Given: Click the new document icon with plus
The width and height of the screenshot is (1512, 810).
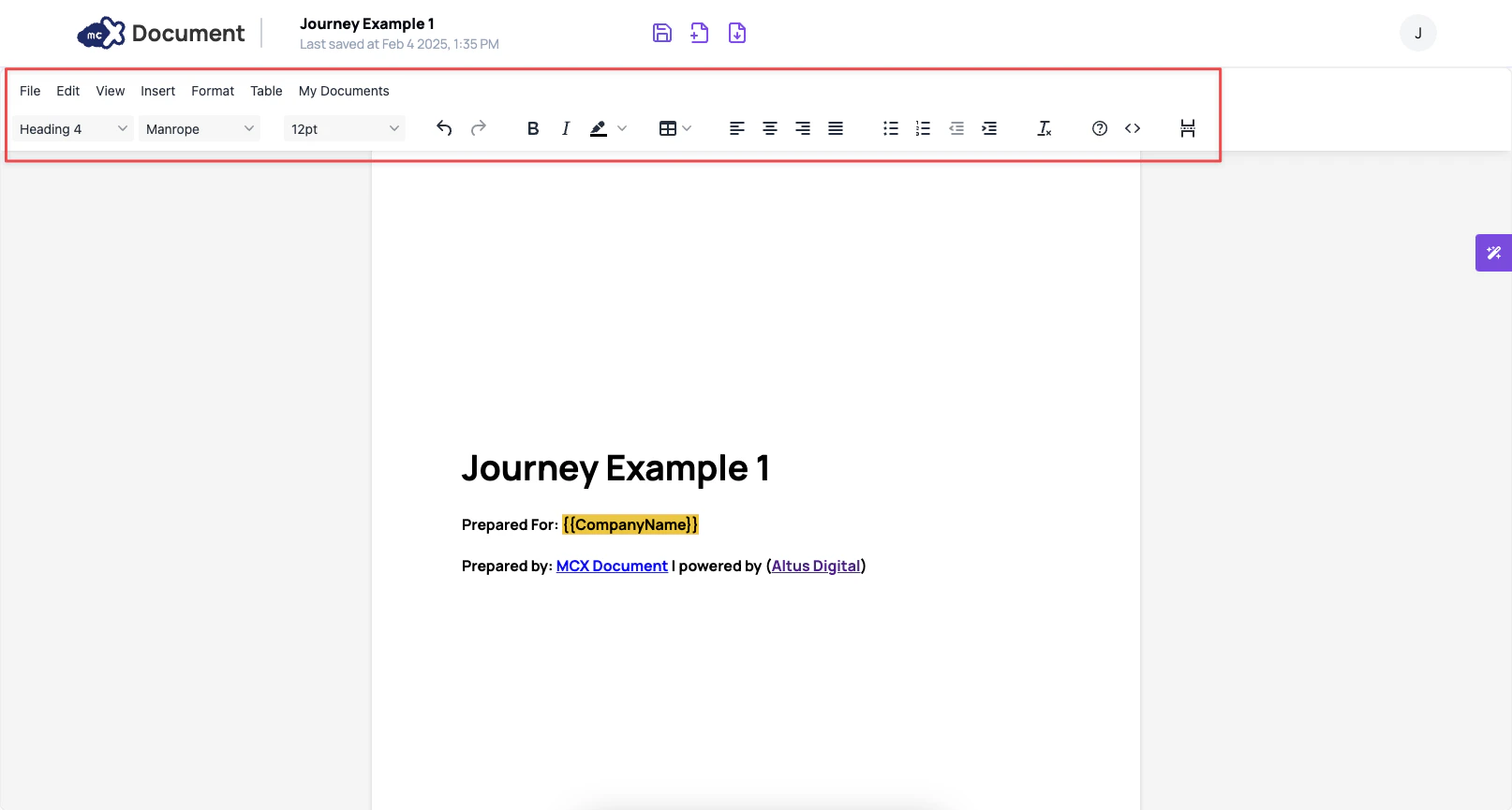Looking at the screenshot, I should [700, 33].
